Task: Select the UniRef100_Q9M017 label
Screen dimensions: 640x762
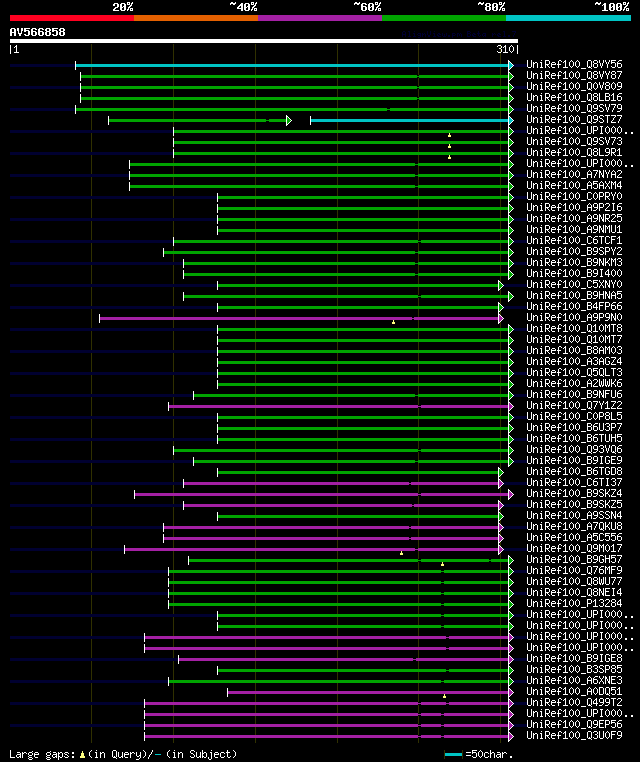Action: pyautogui.click(x=574, y=549)
